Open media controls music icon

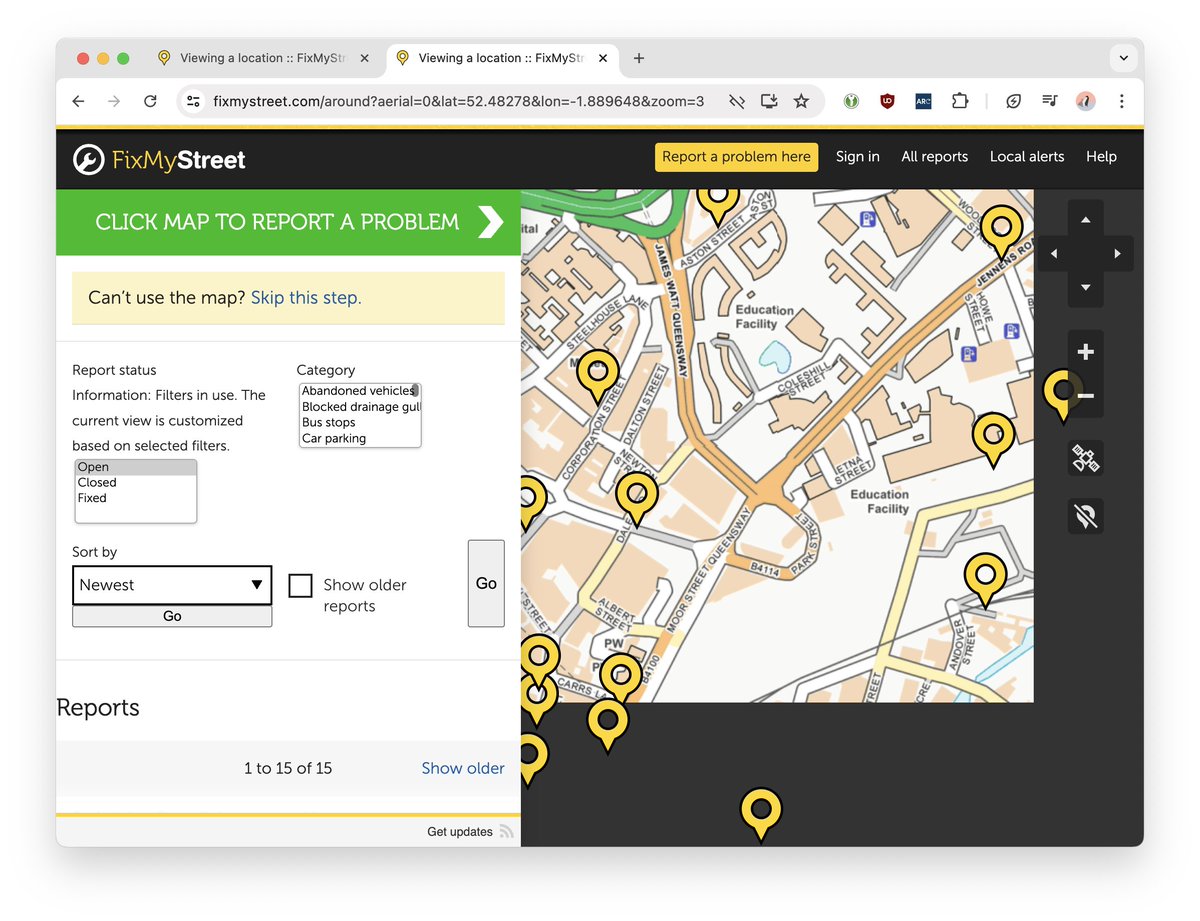tap(1049, 101)
